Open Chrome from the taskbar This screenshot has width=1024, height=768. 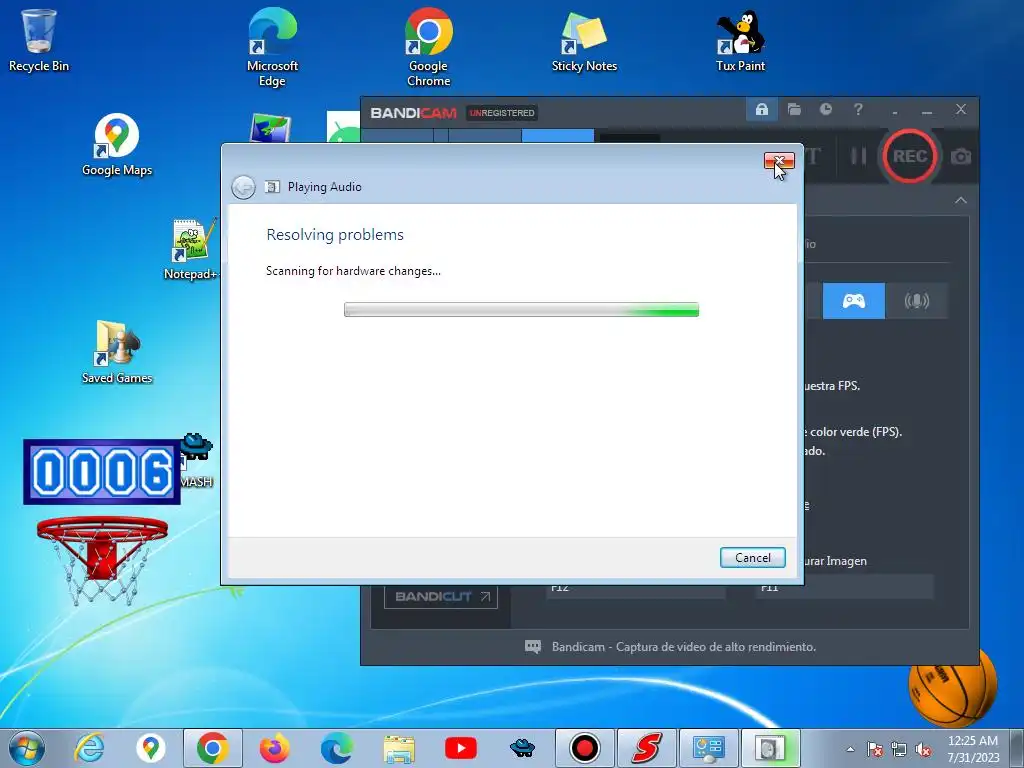click(212, 748)
